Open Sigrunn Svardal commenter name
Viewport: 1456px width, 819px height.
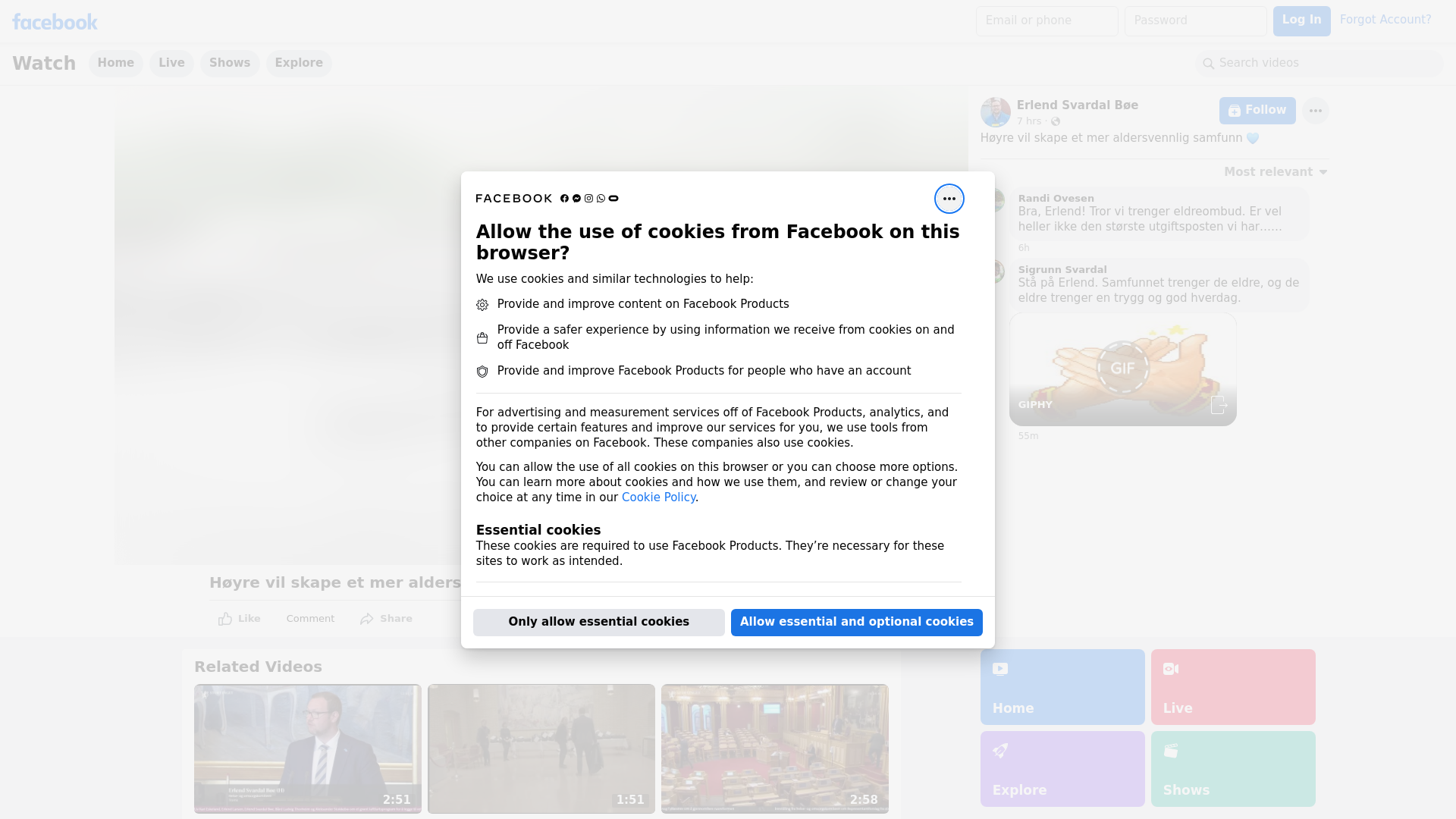[1062, 270]
